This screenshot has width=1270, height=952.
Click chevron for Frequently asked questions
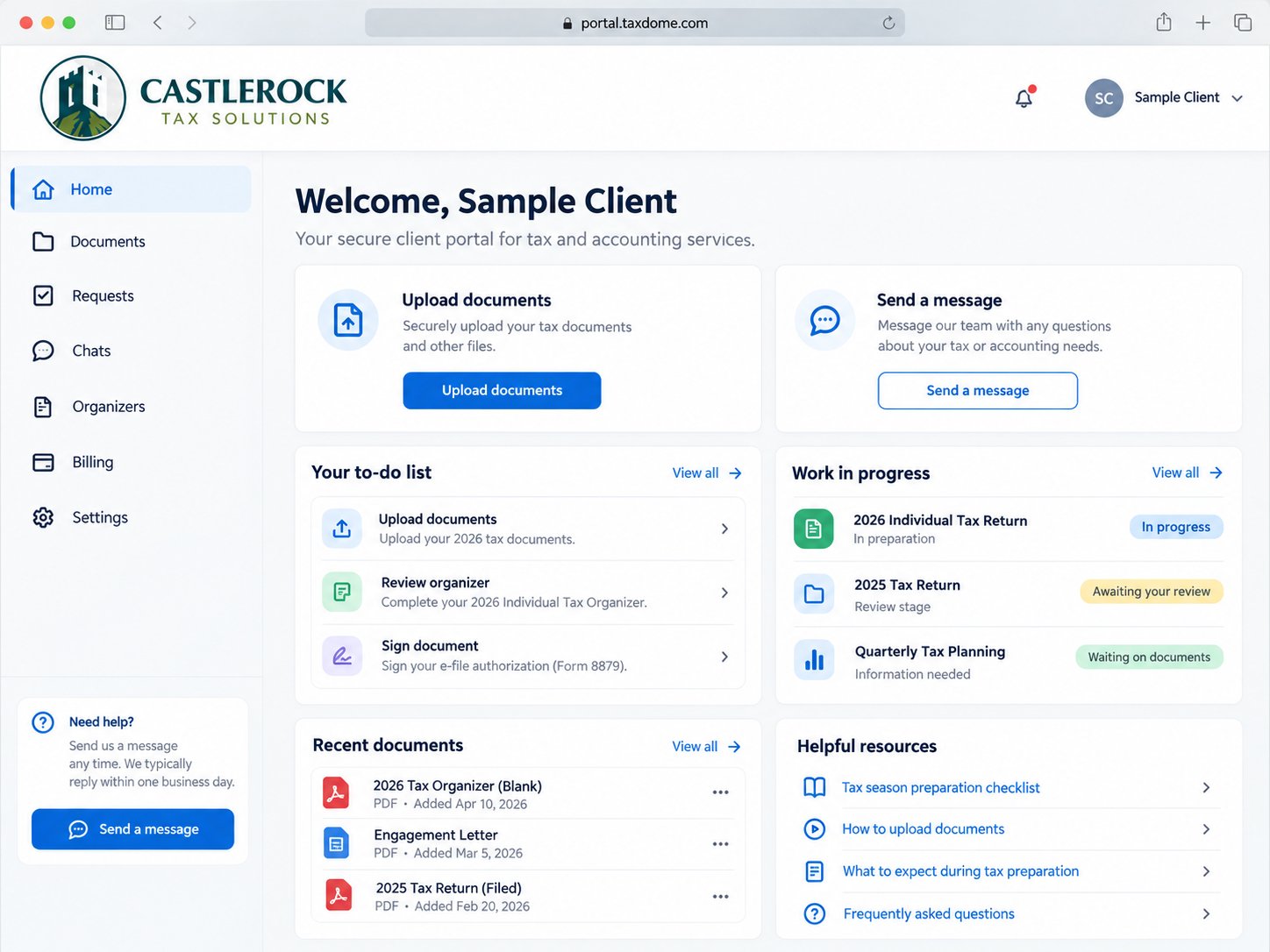tap(1206, 913)
